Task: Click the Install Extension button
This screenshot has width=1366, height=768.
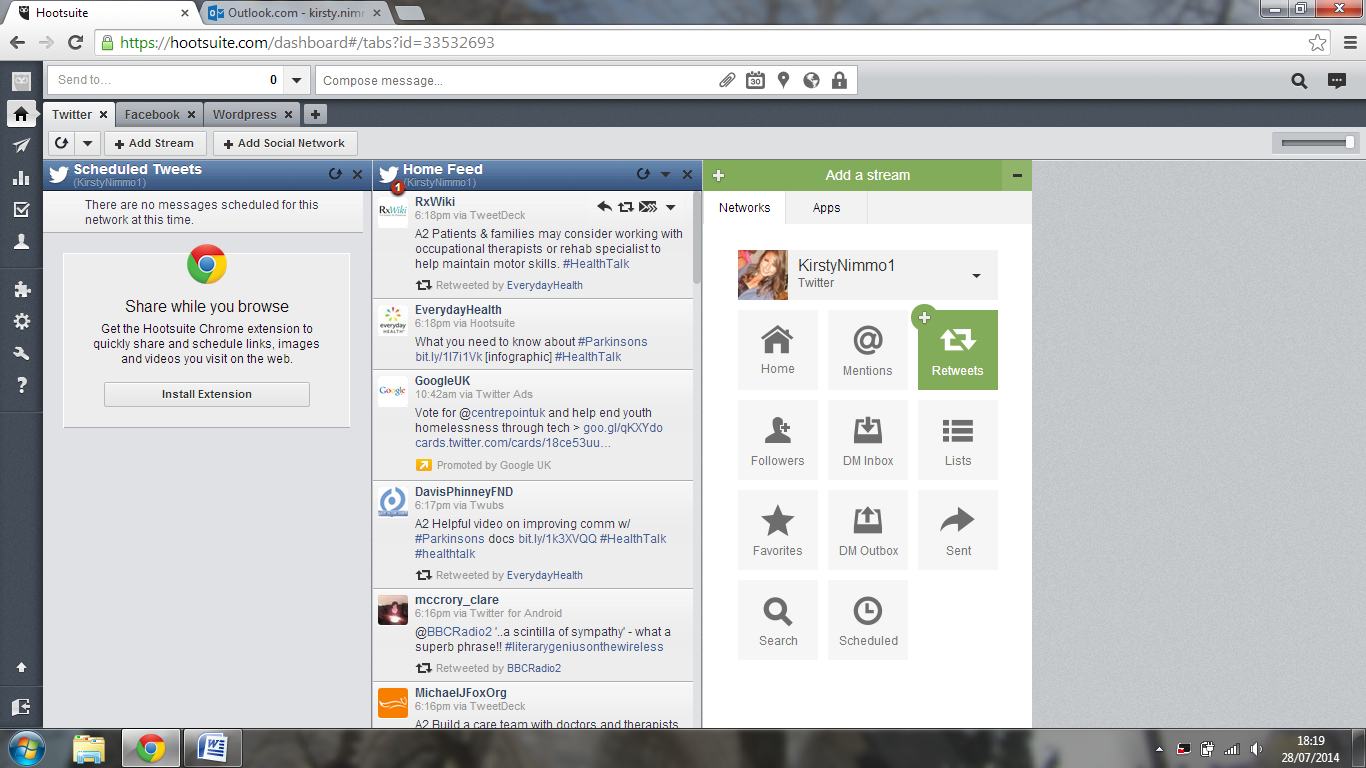Action: point(207,394)
